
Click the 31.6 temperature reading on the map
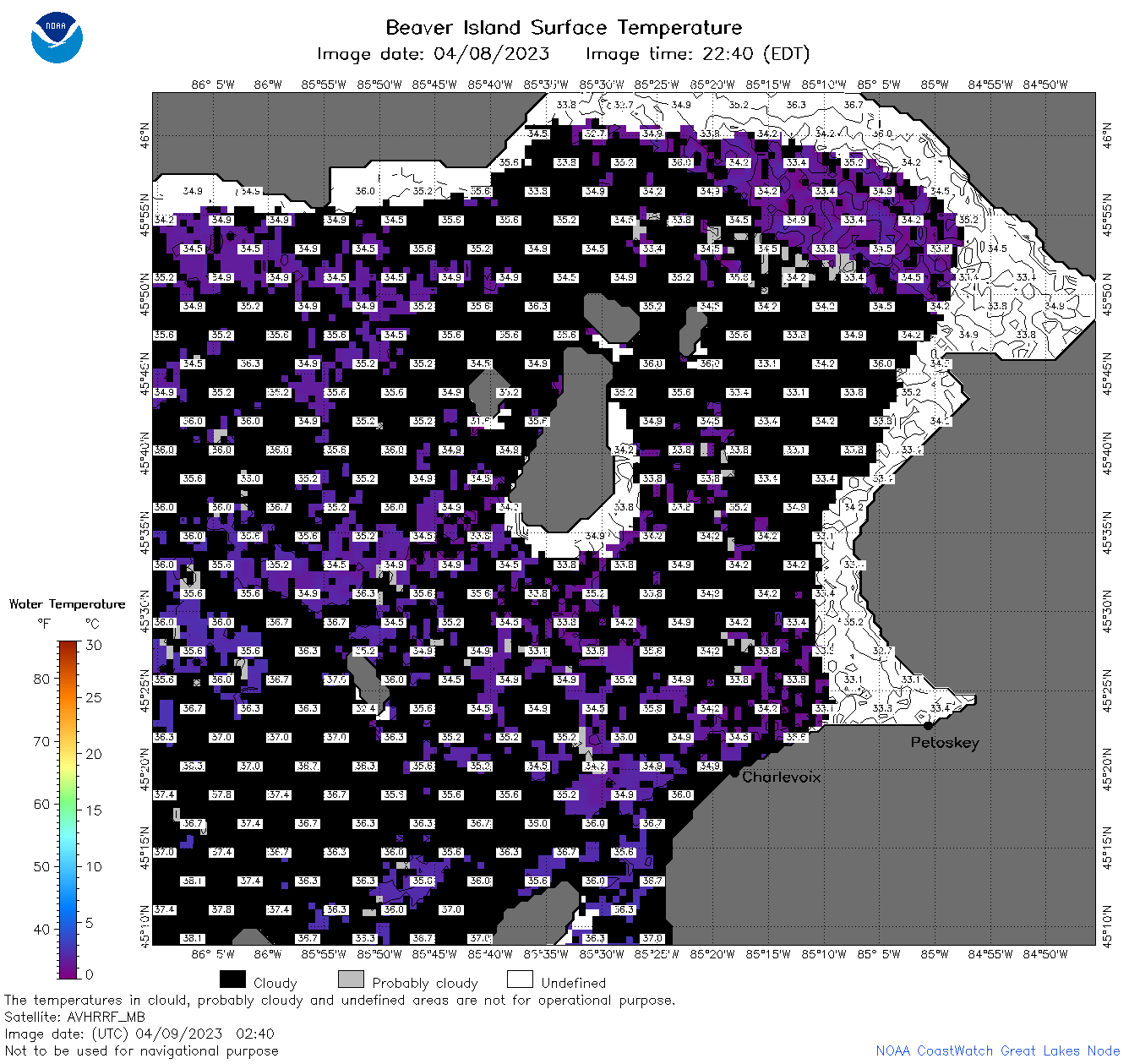click(480, 421)
